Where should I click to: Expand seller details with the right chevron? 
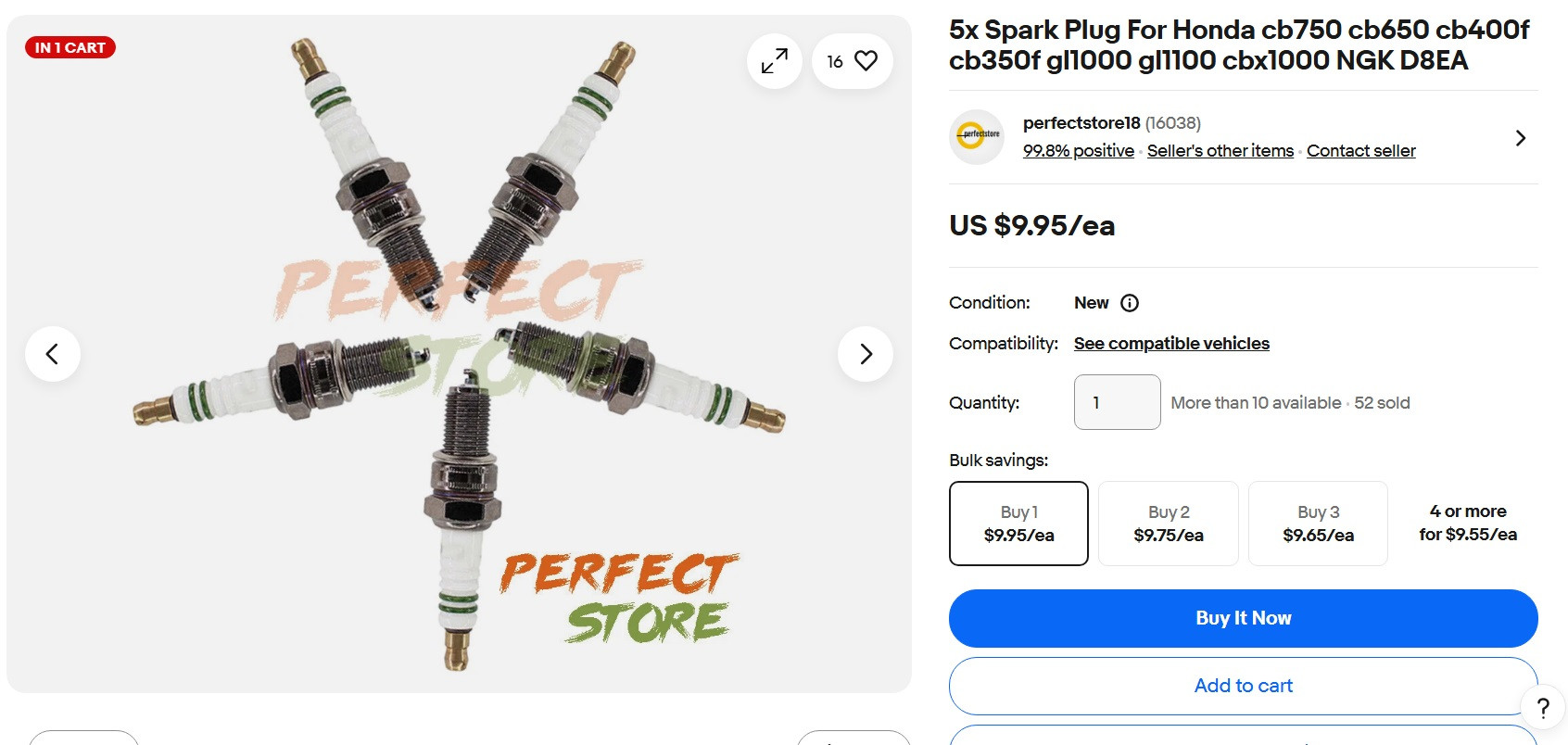click(1521, 137)
